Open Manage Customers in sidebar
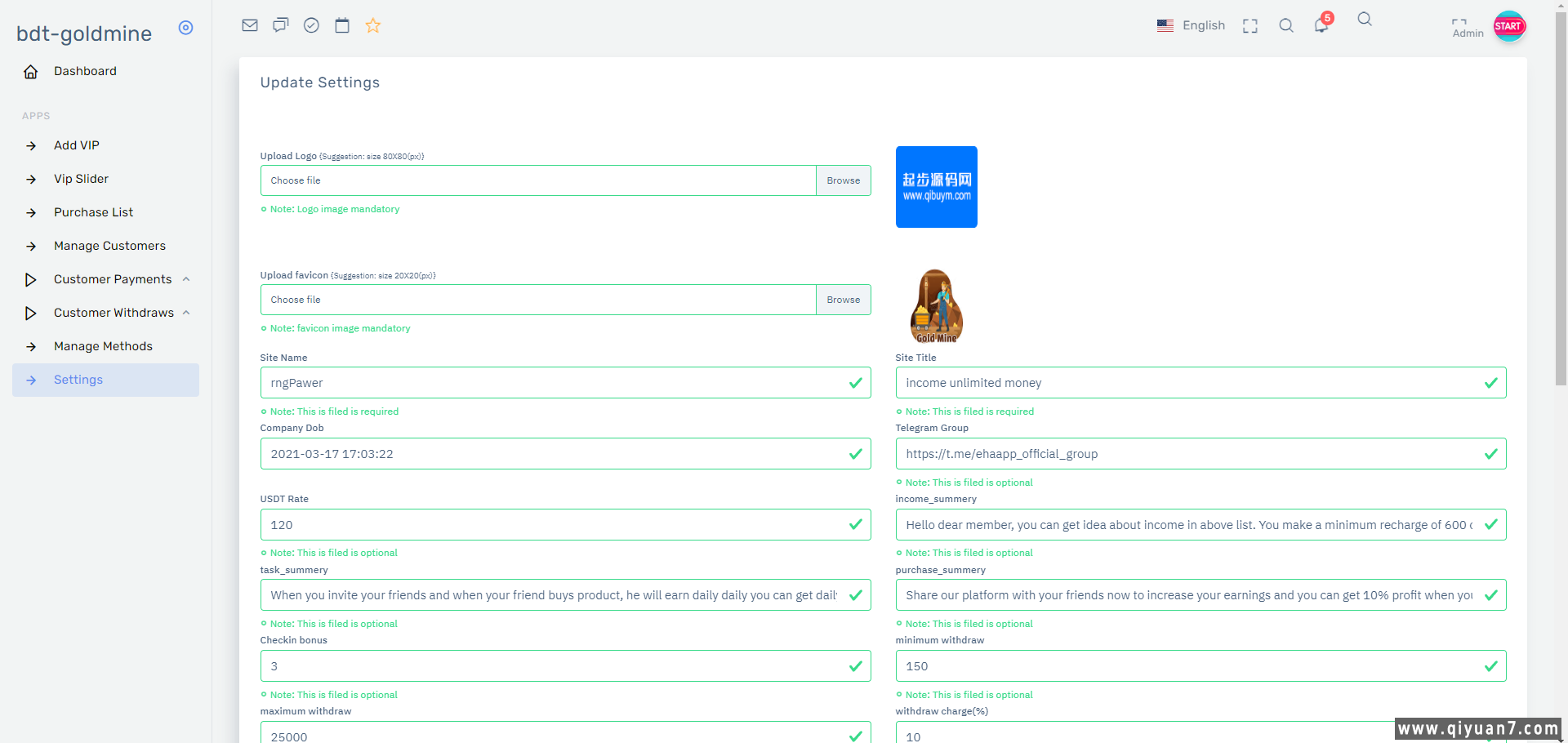The image size is (1568, 743). coord(109,246)
